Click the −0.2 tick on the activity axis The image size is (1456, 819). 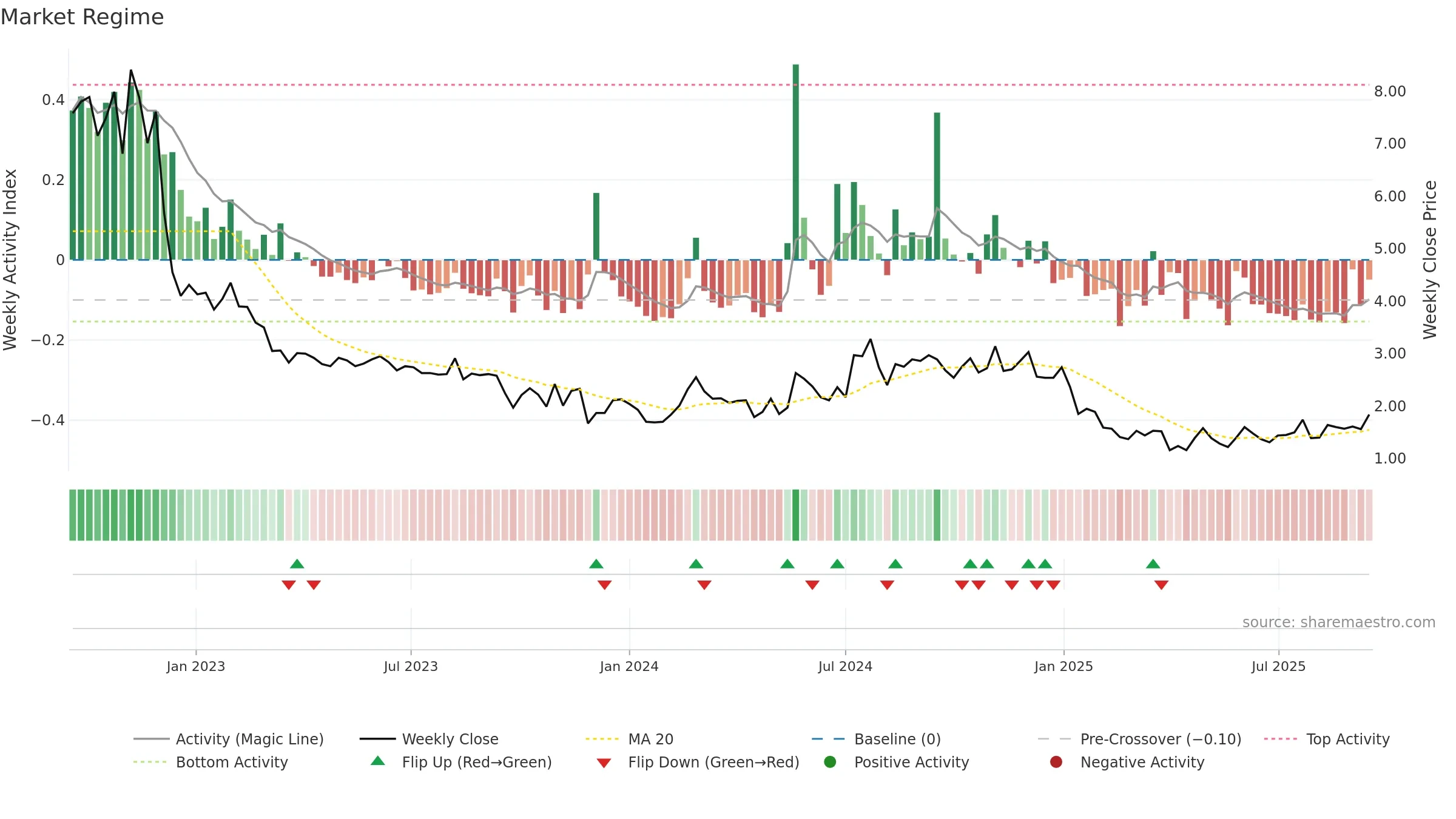click(x=48, y=340)
